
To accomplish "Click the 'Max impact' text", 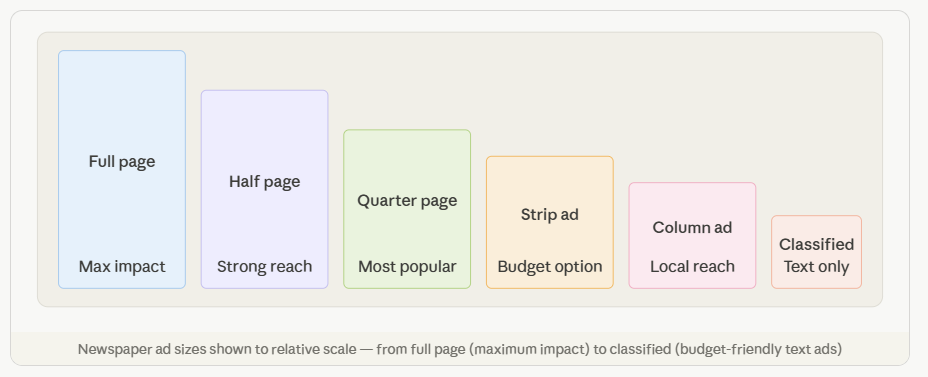I will coord(122,266).
